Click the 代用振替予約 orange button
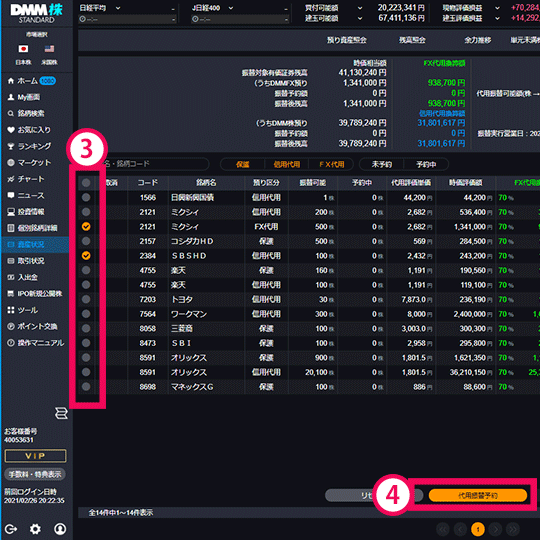The width and height of the screenshot is (540, 540). [x=478, y=495]
